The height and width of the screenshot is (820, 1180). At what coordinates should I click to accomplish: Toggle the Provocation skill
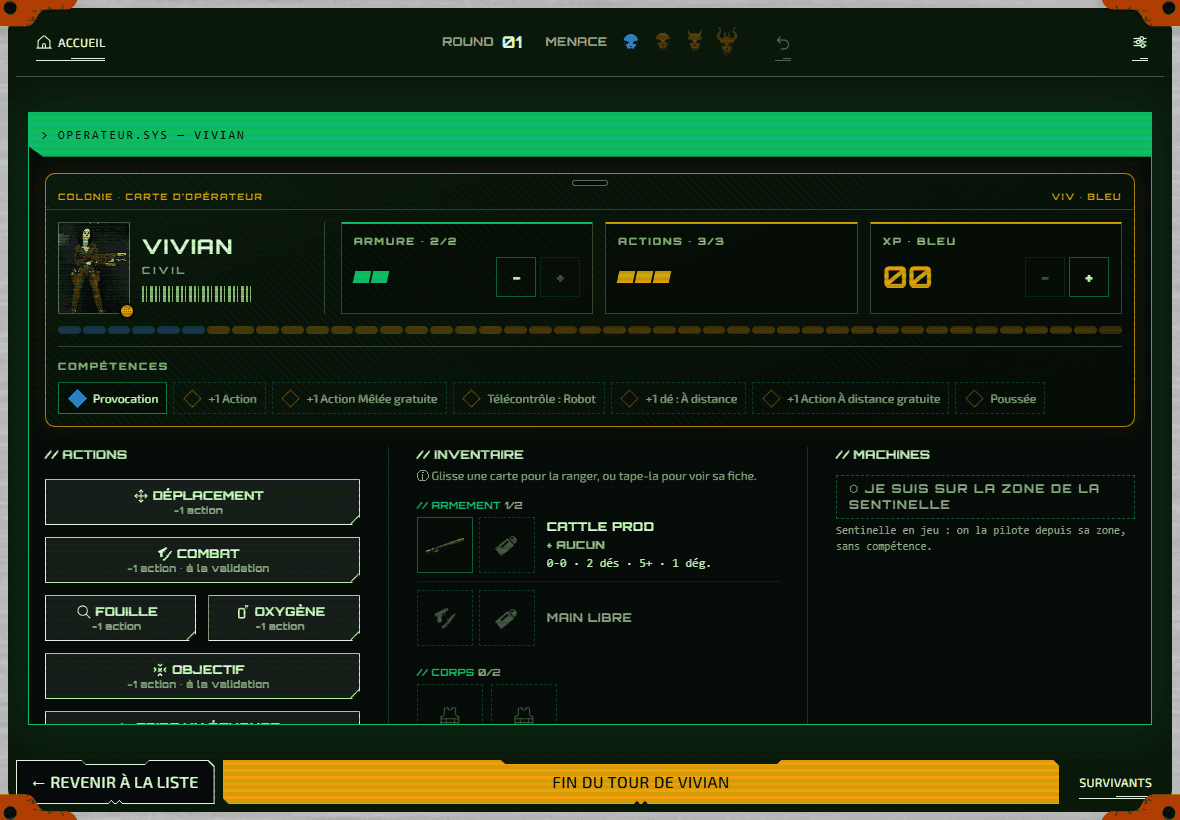[x=112, y=399]
